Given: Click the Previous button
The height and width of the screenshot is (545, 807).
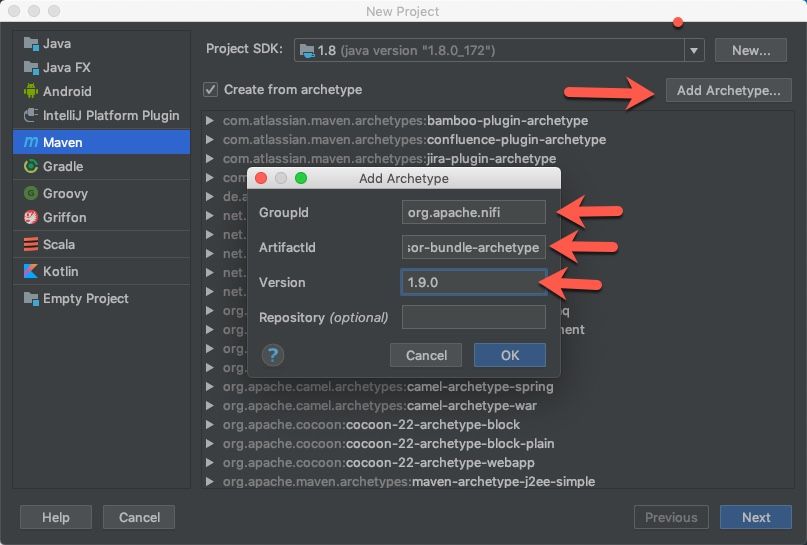Looking at the screenshot, I should pyautogui.click(x=671, y=517).
